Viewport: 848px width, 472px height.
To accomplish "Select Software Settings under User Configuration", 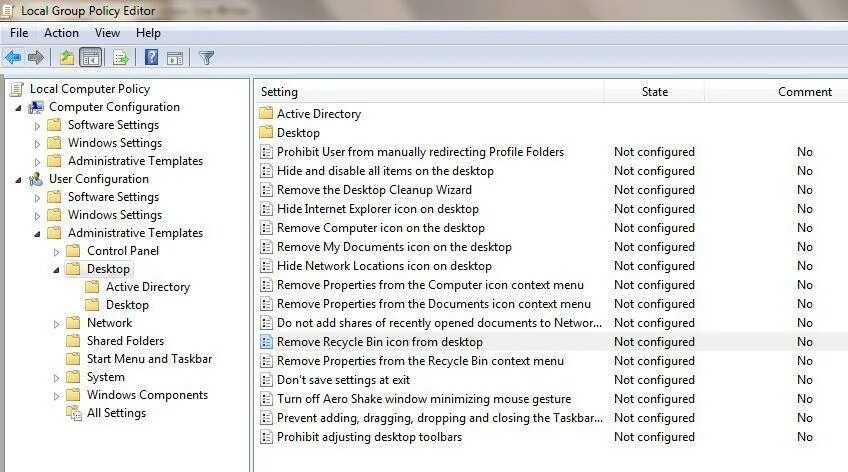I will [113, 197].
